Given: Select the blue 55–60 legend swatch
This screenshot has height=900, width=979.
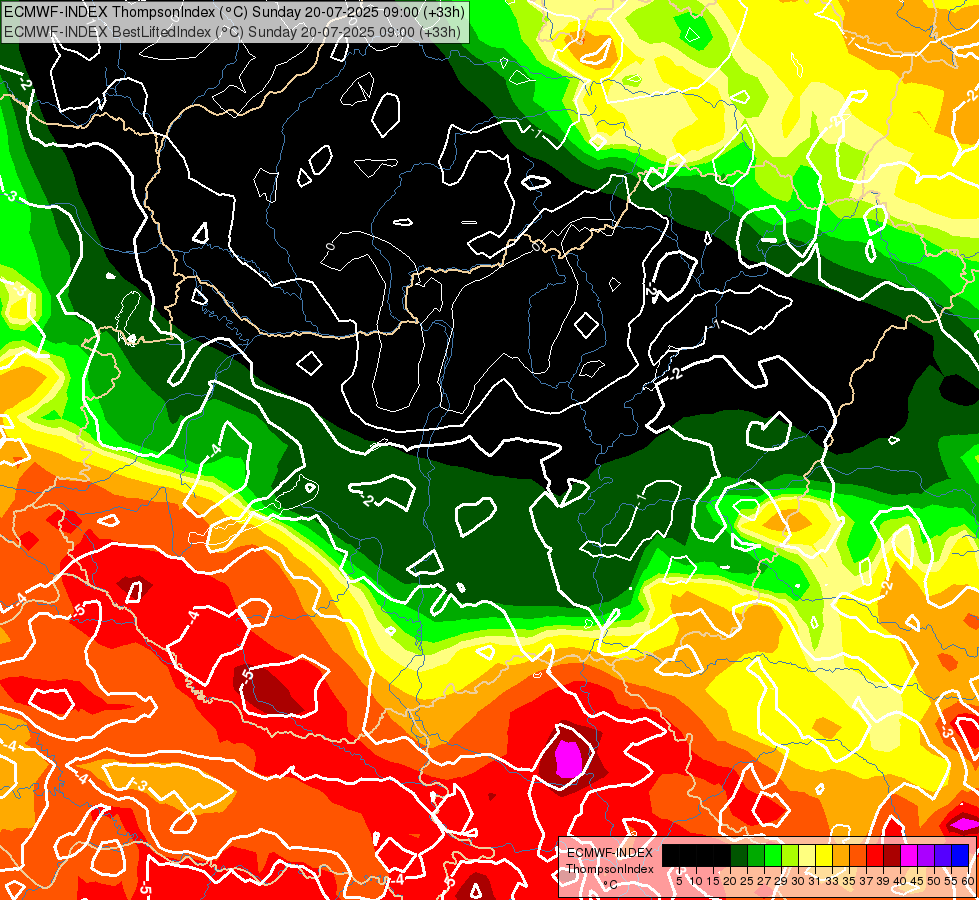Looking at the screenshot, I should click(x=960, y=855).
